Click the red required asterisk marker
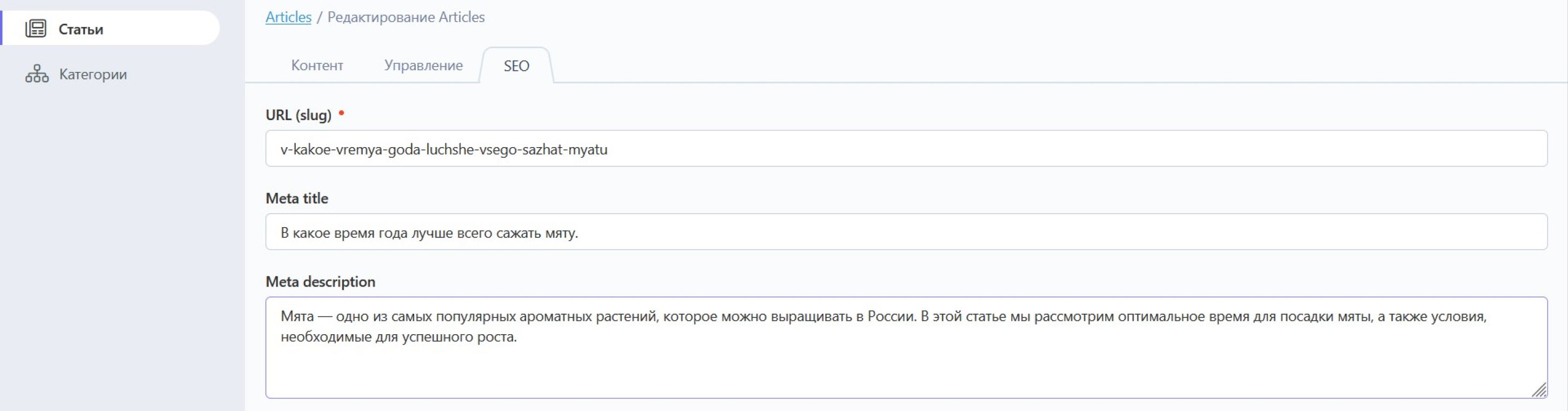This screenshot has width=1568, height=411. click(342, 112)
